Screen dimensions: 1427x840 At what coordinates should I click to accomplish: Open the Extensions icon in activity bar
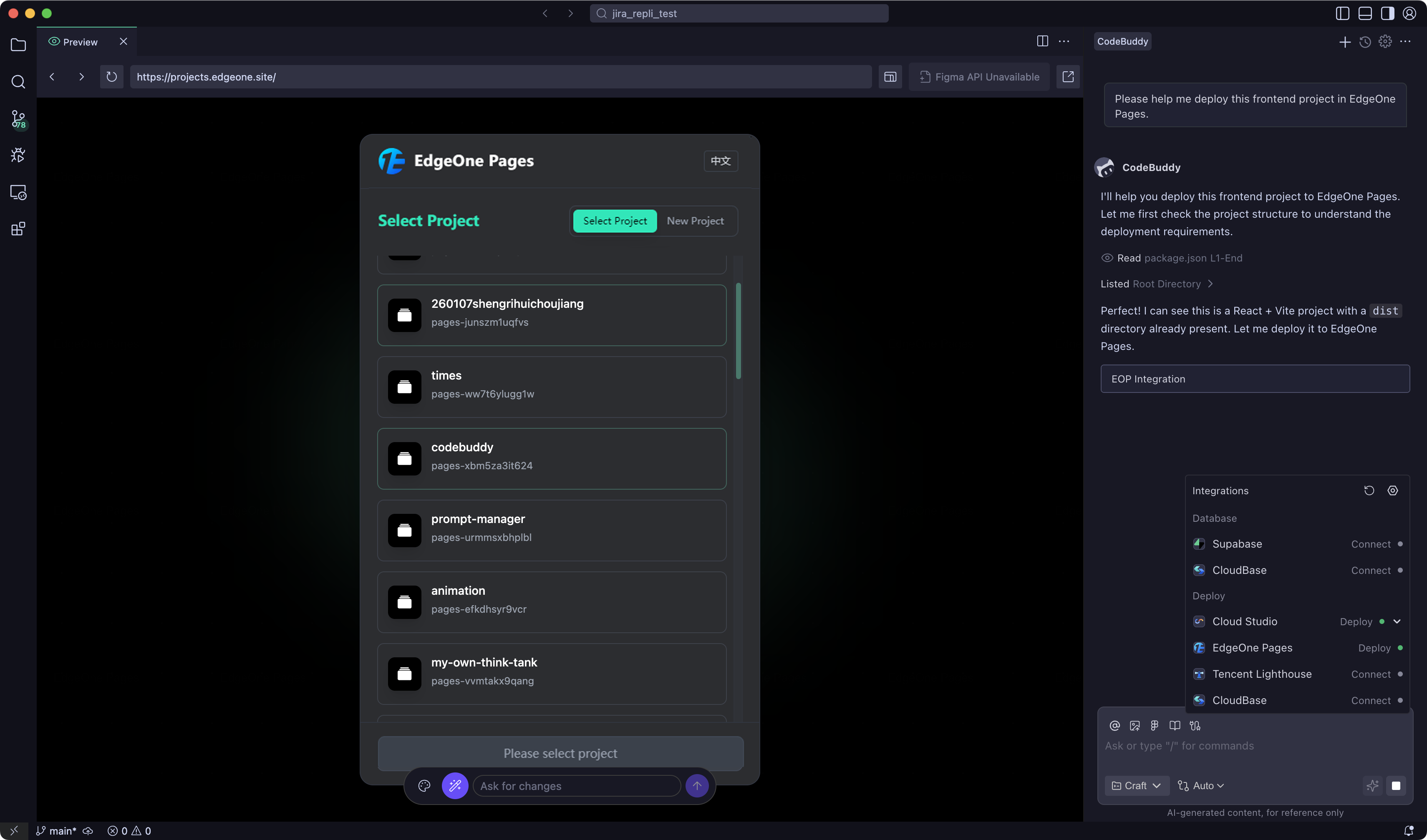click(18, 229)
